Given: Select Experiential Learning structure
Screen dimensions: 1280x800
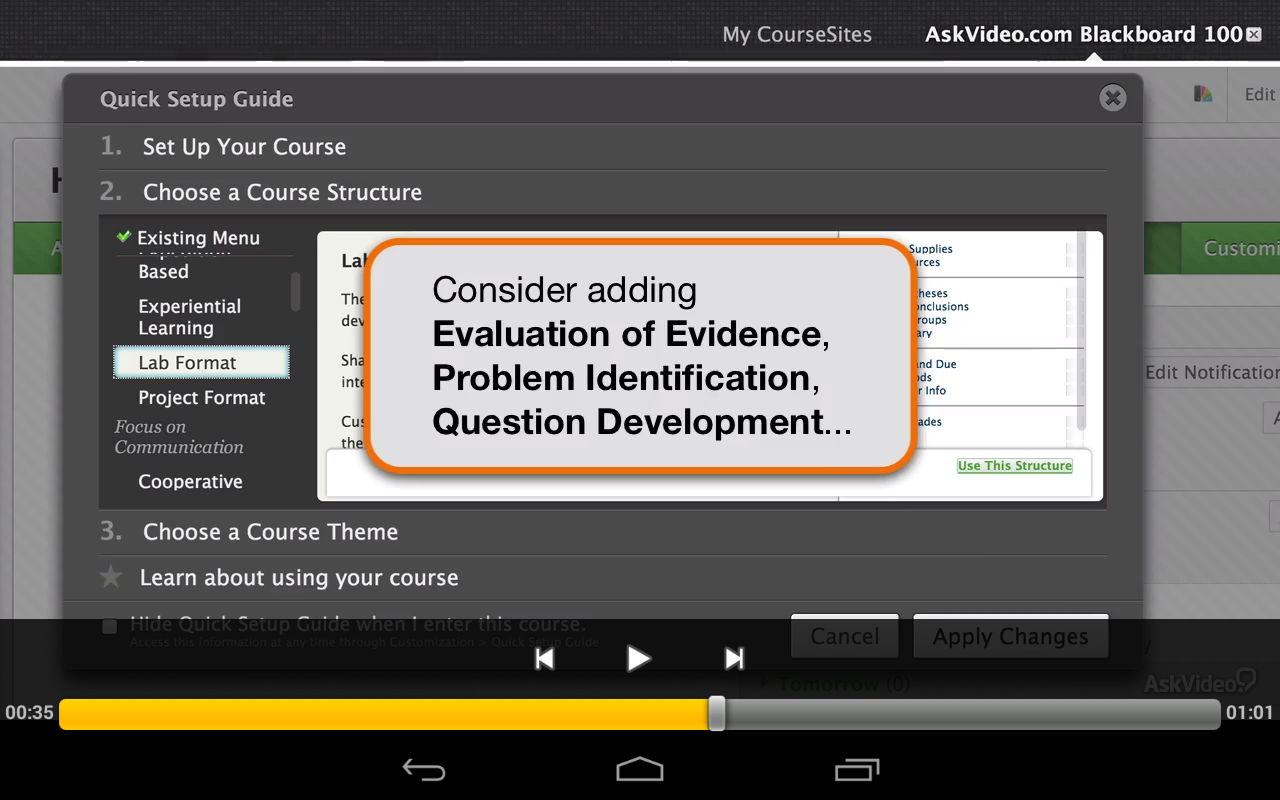Looking at the screenshot, I should [x=190, y=317].
